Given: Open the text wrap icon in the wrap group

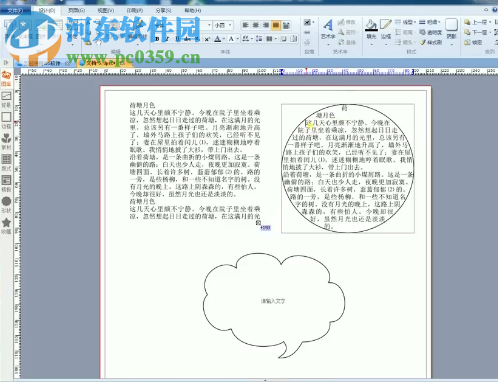Looking at the screenshot, I should [x=307, y=22].
